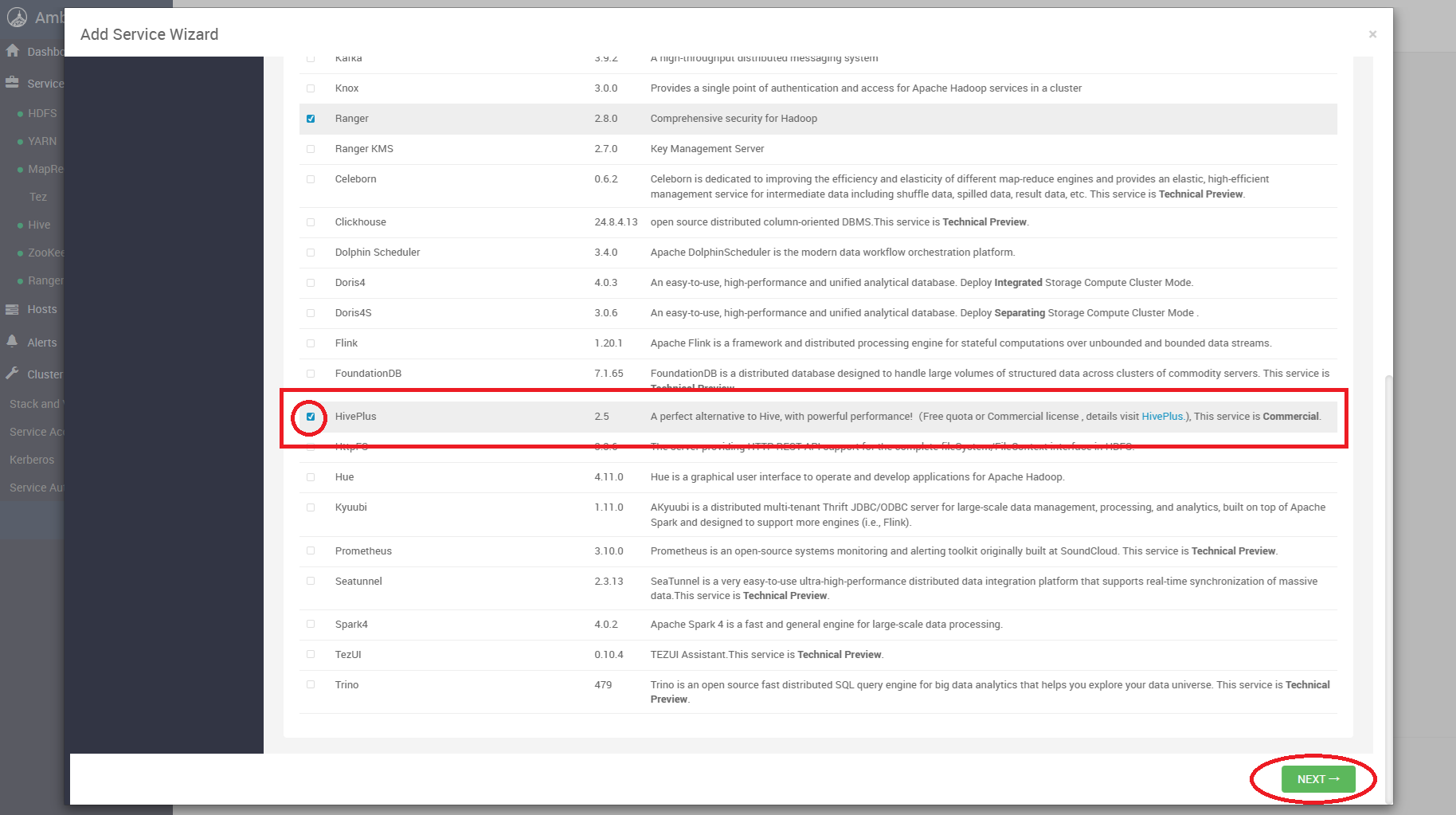Image resolution: width=1456 pixels, height=815 pixels.
Task: Click the Seatunnel service name
Action: (358, 582)
